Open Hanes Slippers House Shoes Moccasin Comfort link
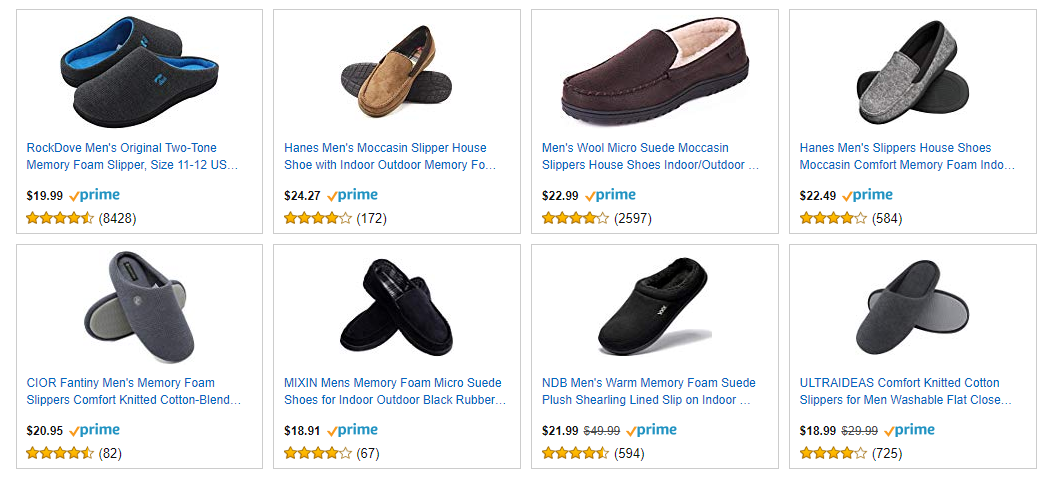 [x=905, y=156]
